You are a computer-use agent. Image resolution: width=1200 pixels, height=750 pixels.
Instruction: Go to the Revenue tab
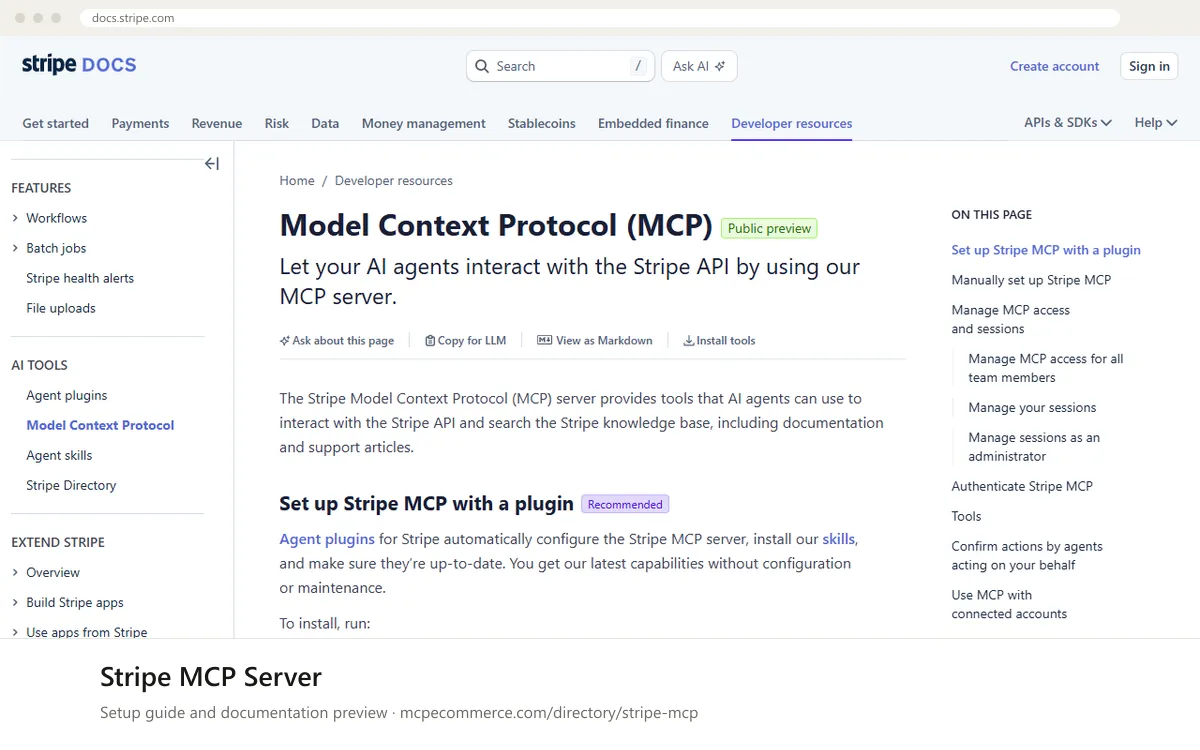[217, 124]
